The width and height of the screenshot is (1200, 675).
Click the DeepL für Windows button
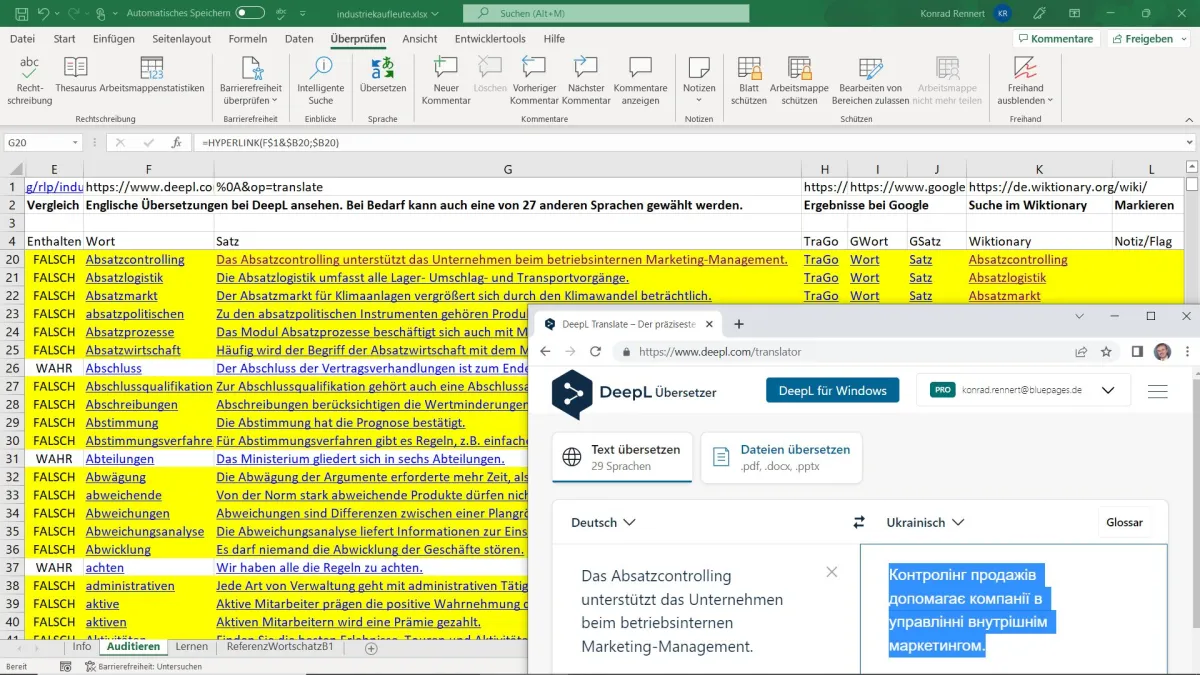click(x=832, y=390)
